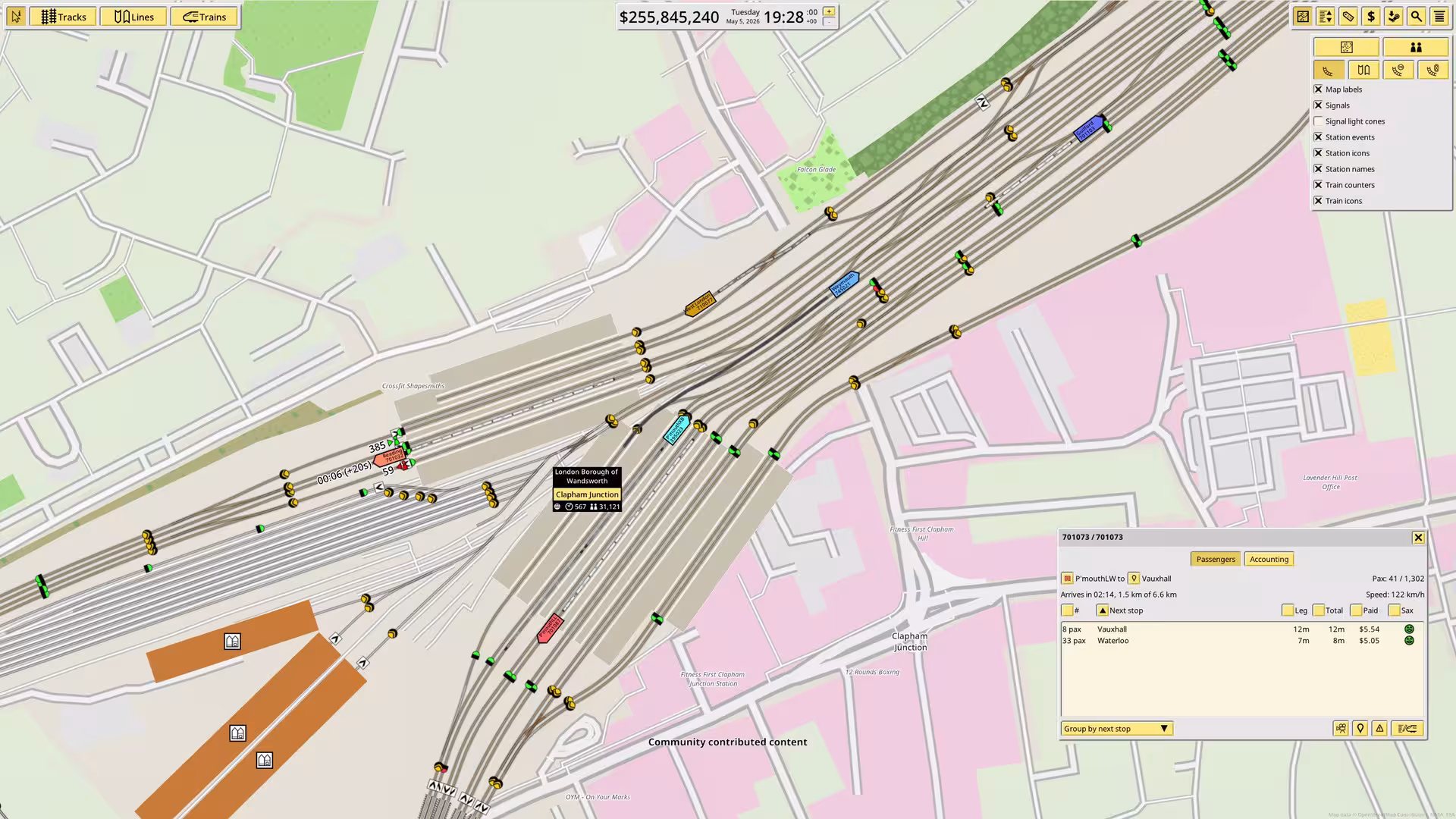The height and width of the screenshot is (819, 1456).
Task: Switch to the Accounting tab
Action: 1269,559
